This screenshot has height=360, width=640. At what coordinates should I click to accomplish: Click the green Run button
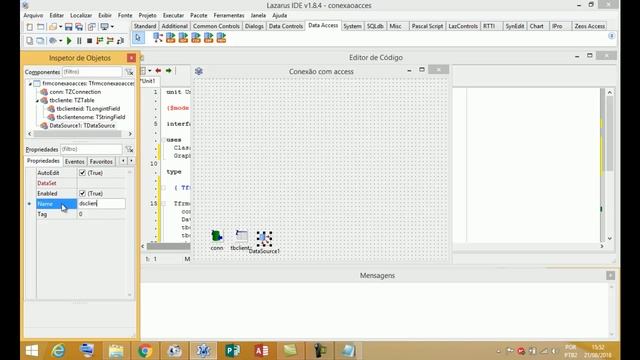point(69,41)
